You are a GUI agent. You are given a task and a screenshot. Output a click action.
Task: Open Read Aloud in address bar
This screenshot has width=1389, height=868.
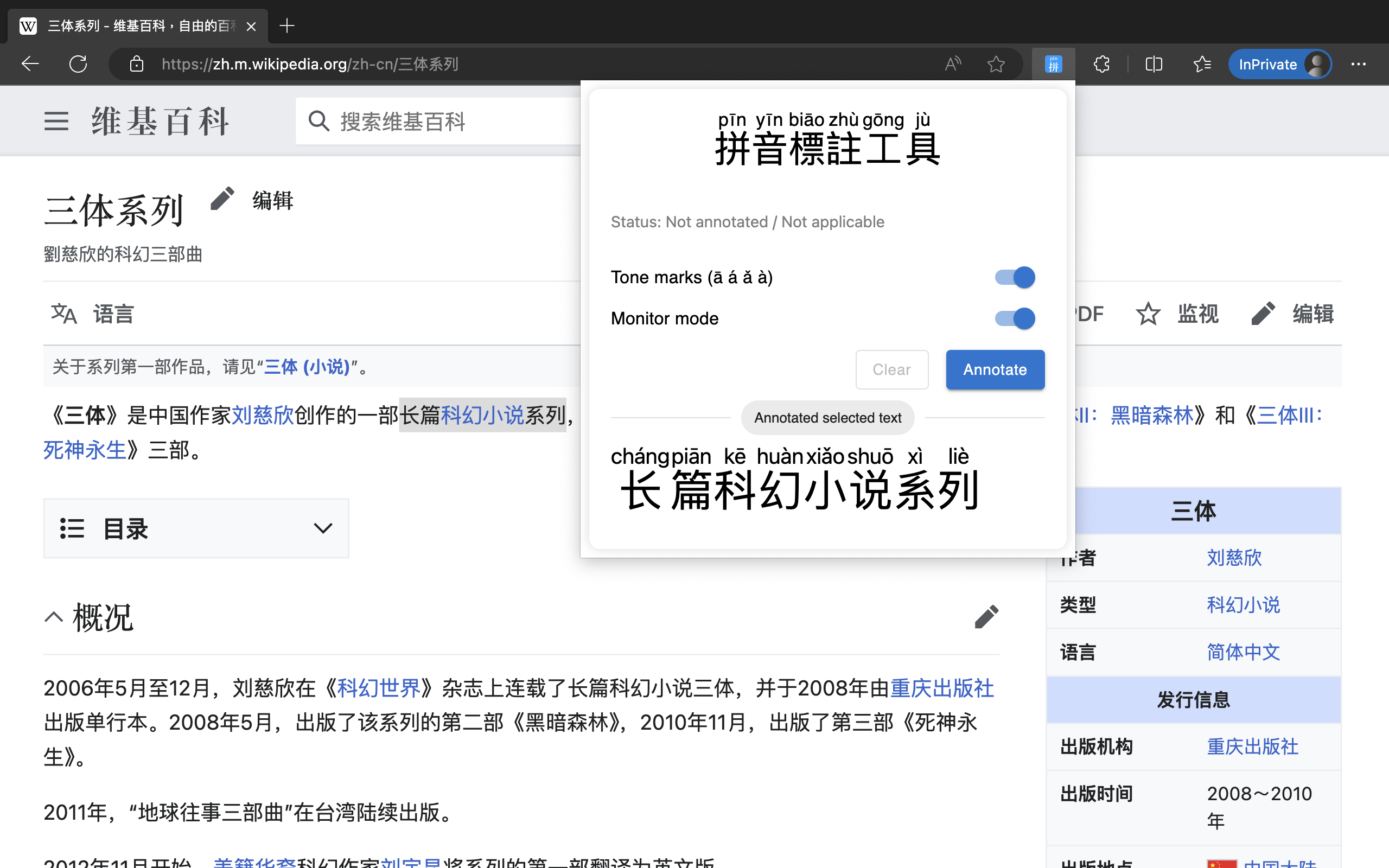click(953, 63)
